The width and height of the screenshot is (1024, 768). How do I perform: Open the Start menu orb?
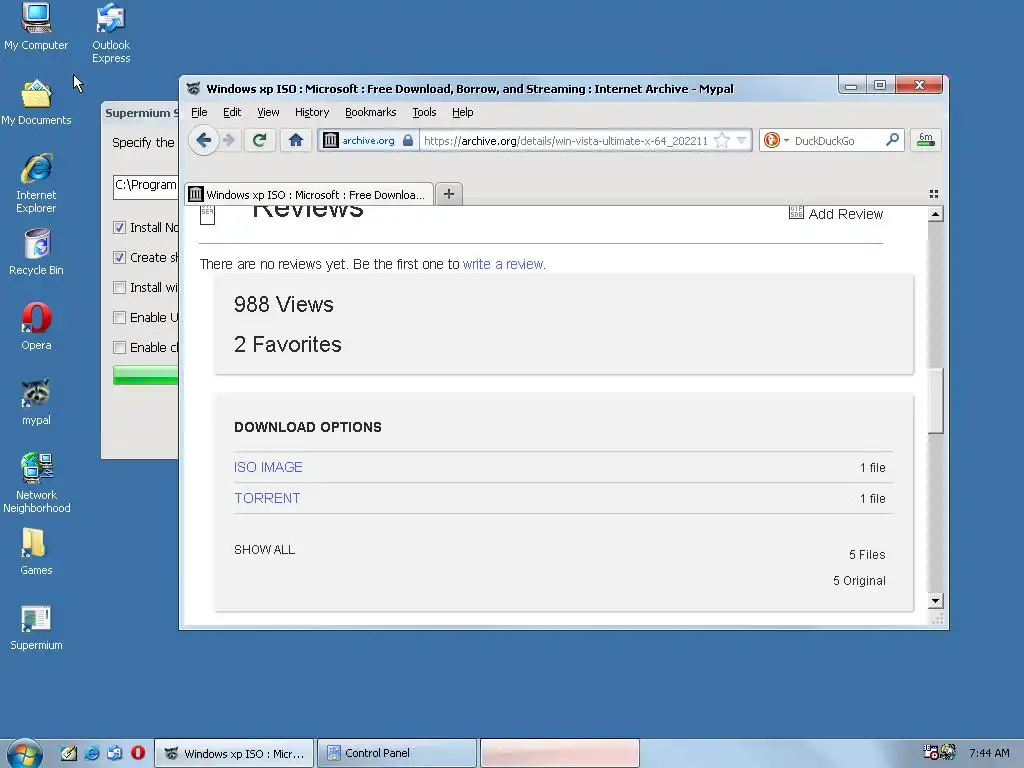tap(25, 753)
